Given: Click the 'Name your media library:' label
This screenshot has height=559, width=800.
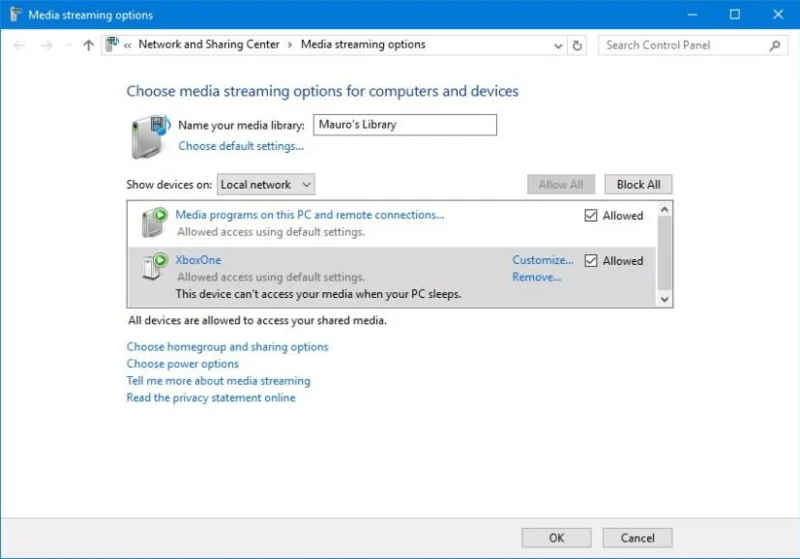Looking at the screenshot, I should click(241, 125).
